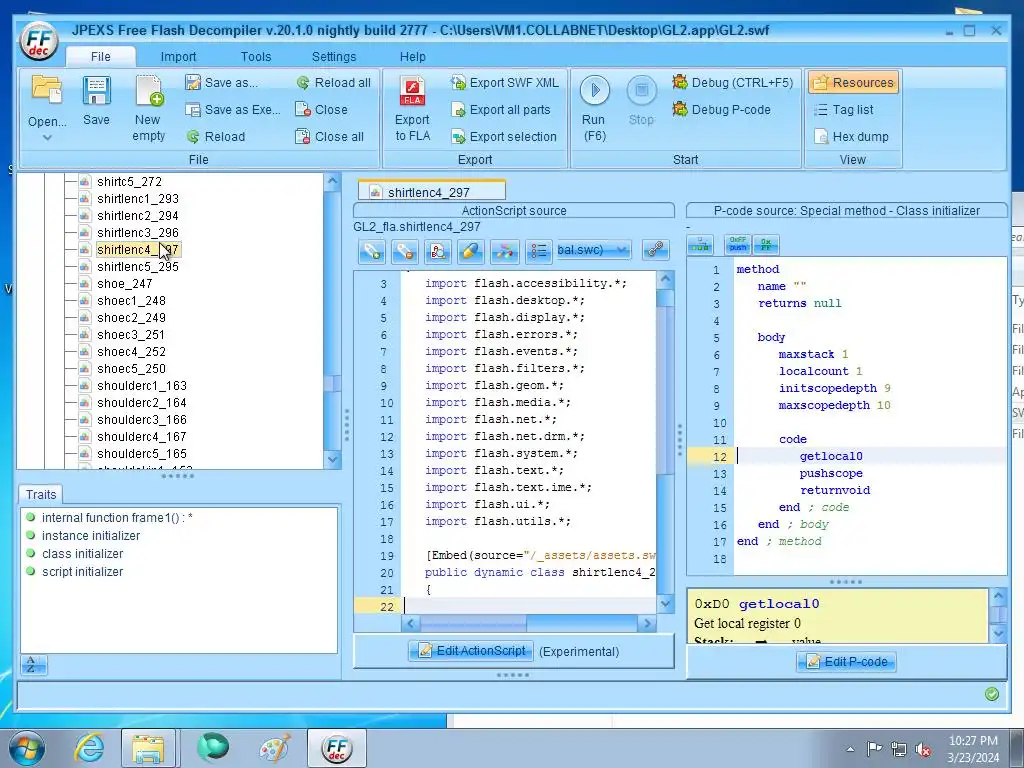Click Save as Exe... option
Image resolution: width=1024 pixels, height=768 pixels.
click(232, 110)
